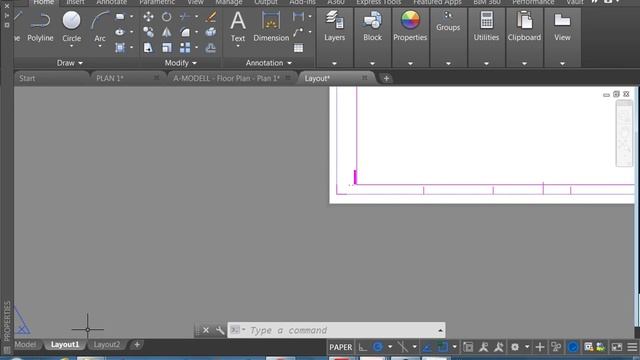
Task: Open workspace switching gear in status bar
Action: (x=515, y=347)
